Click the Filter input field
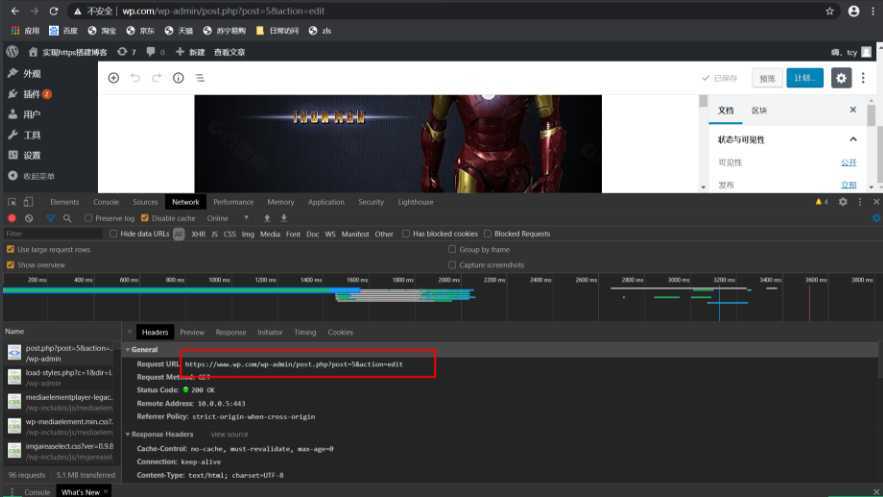This screenshot has height=497, width=883. click(53, 234)
